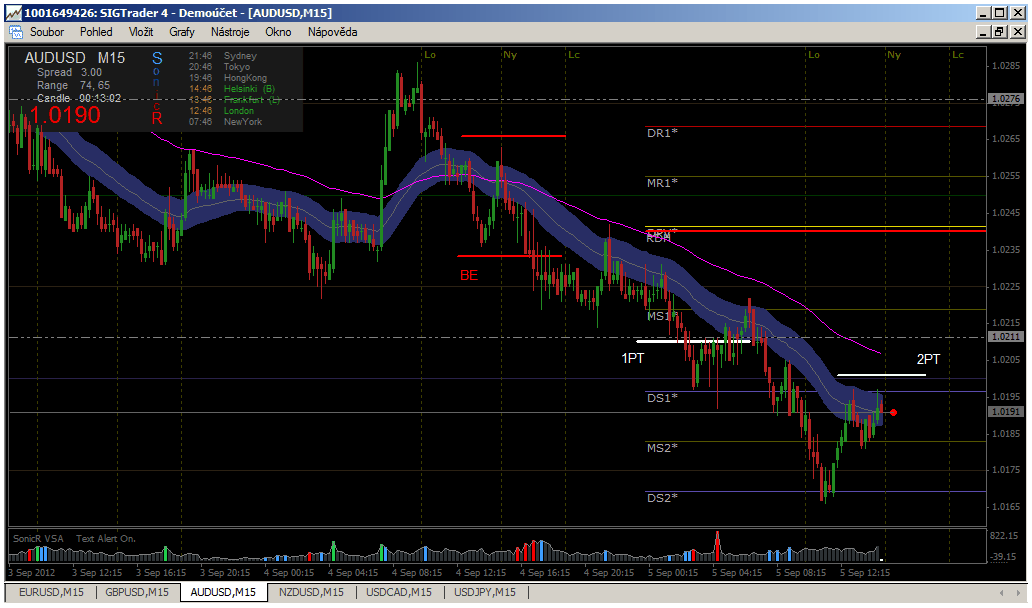Click the DR1* pivot label
Screen dimensions: 1032x608
(x=662, y=133)
